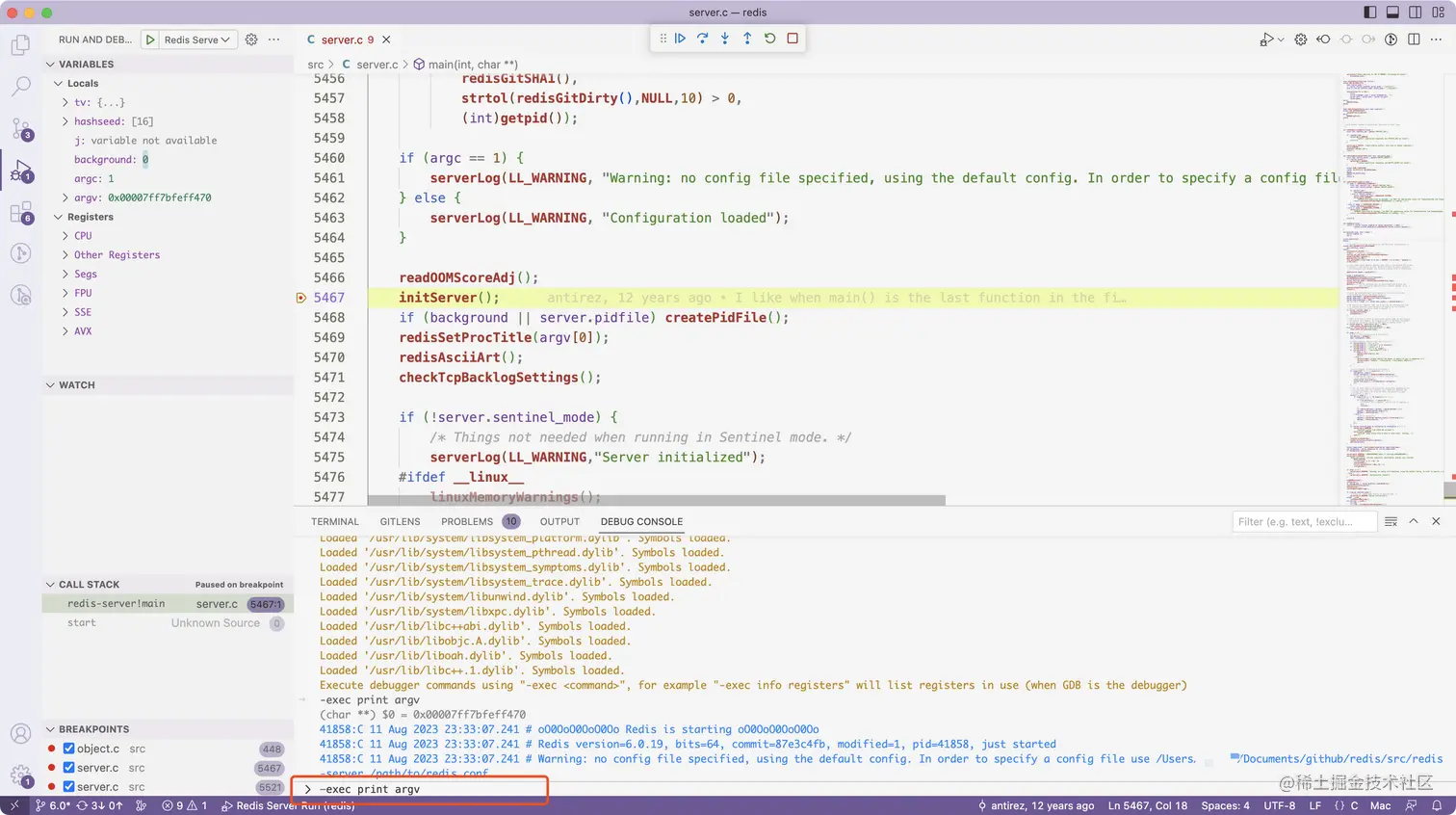The width and height of the screenshot is (1456, 815).
Task: Uncheck server.c breakpoint at line 5521
Action: 68,787
